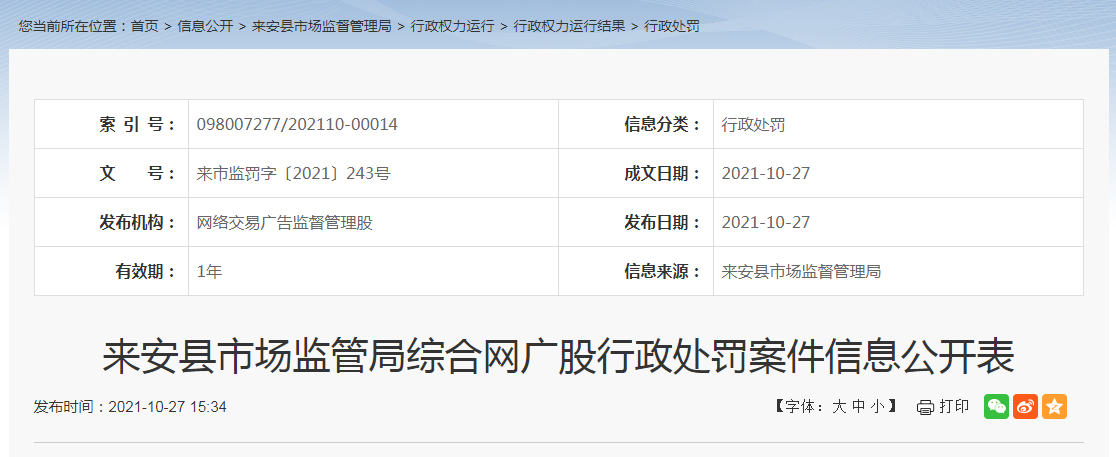Click 行政处罚 in 信息分类 row
This screenshot has width=1116, height=457.
pos(753,125)
